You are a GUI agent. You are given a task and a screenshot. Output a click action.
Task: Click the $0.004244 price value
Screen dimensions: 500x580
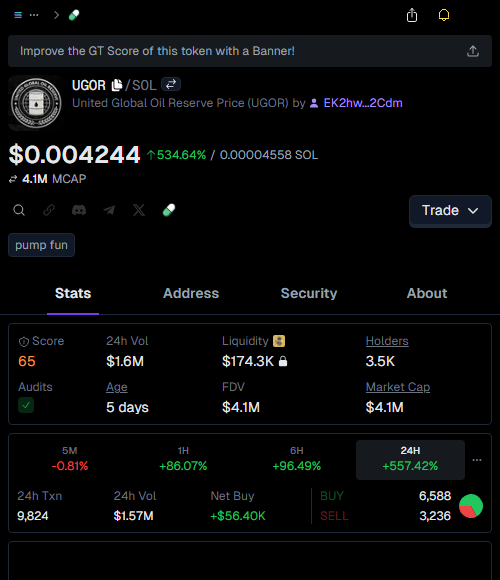74,154
